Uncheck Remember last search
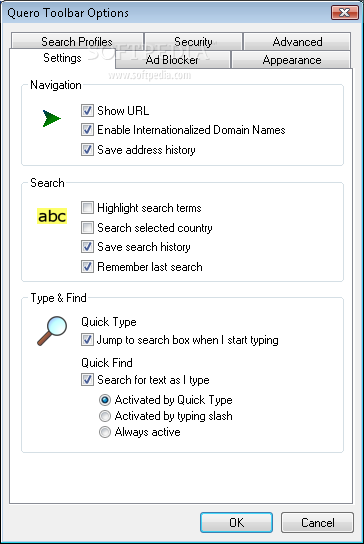Screen dimensions: 364x544 point(87,267)
